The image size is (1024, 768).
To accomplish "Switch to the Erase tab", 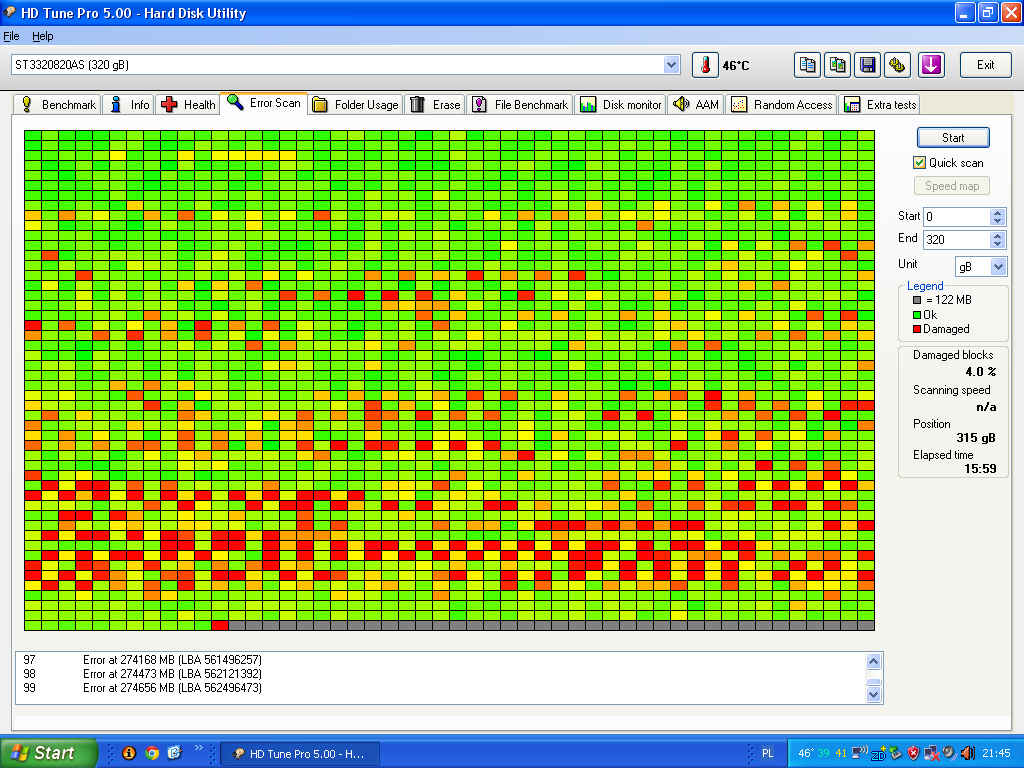I will click(435, 104).
